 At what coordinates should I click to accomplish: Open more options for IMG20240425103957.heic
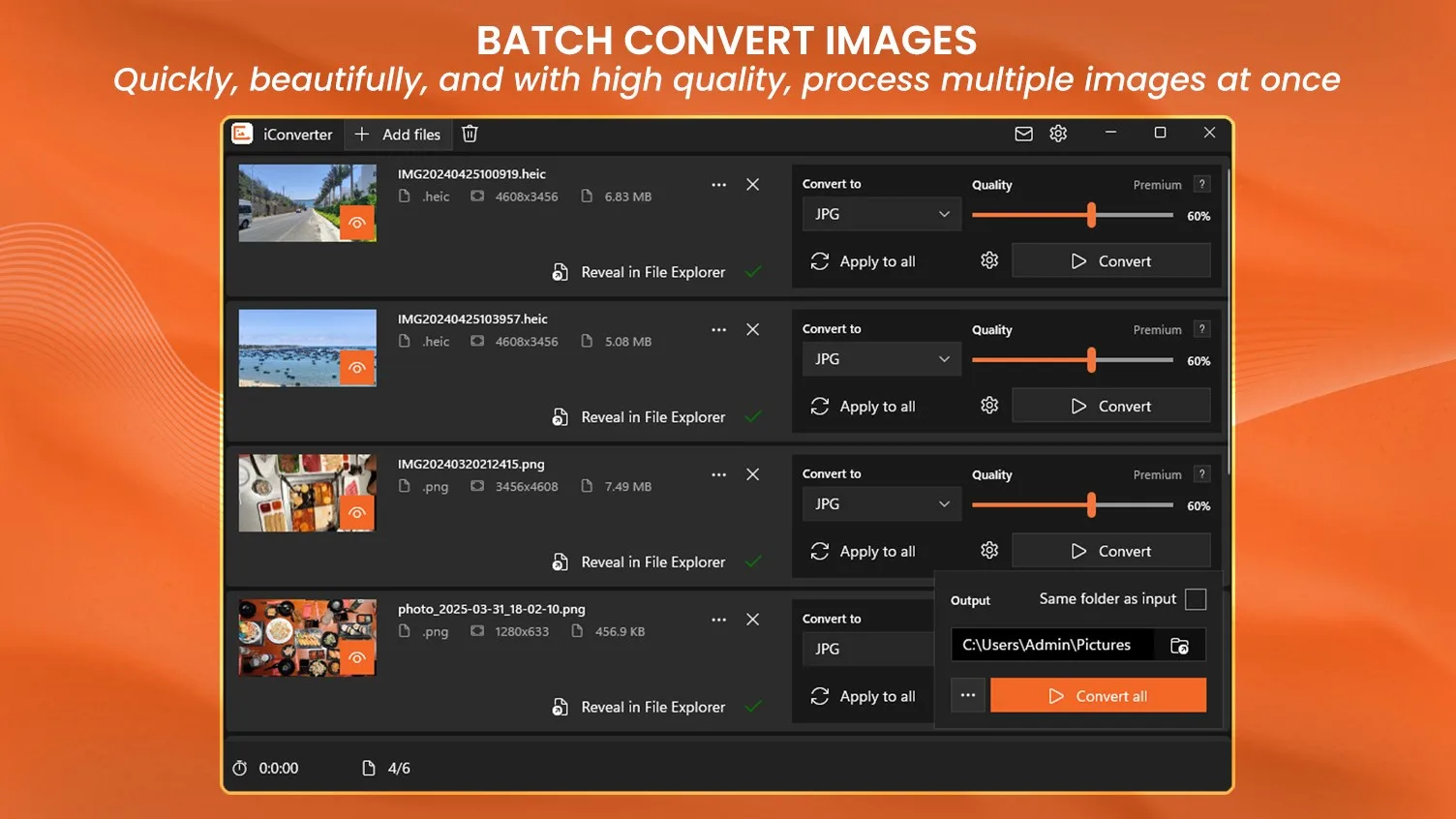(718, 329)
